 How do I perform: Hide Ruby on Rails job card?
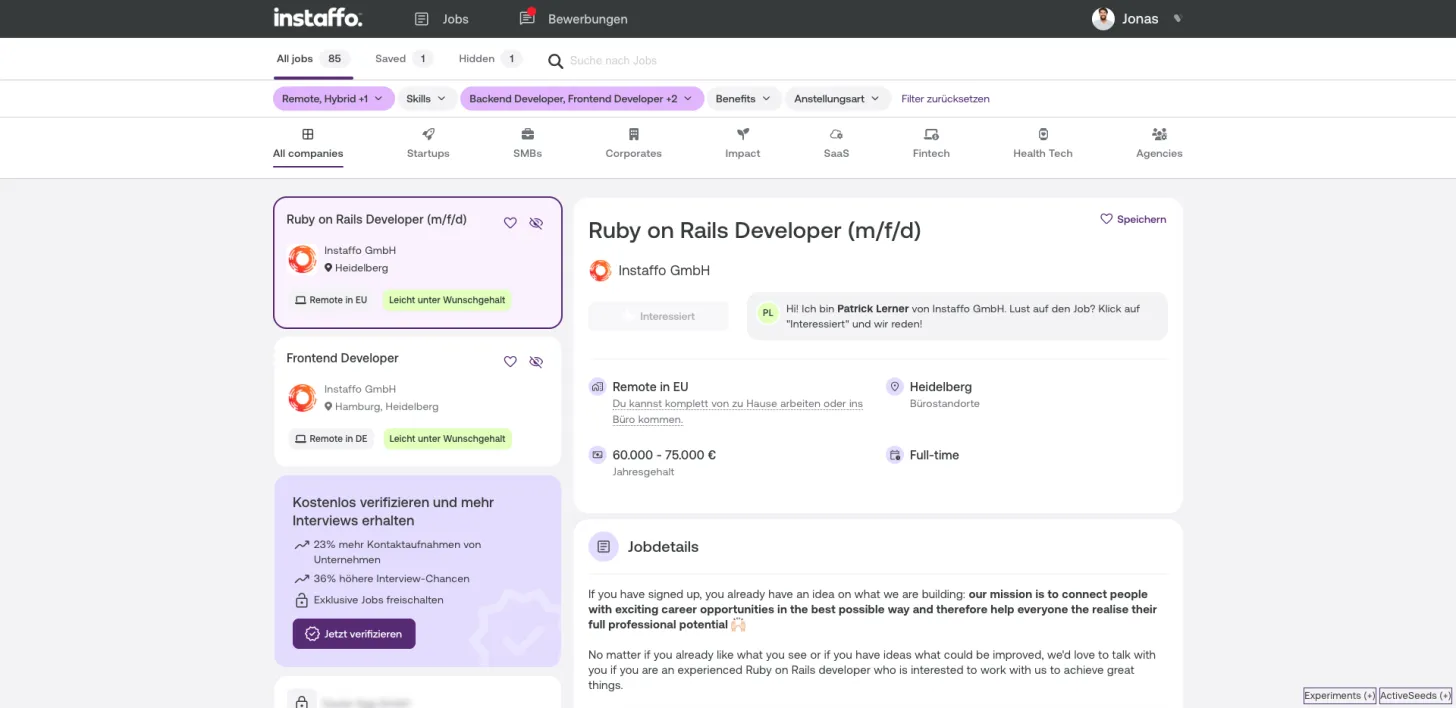[x=536, y=223]
